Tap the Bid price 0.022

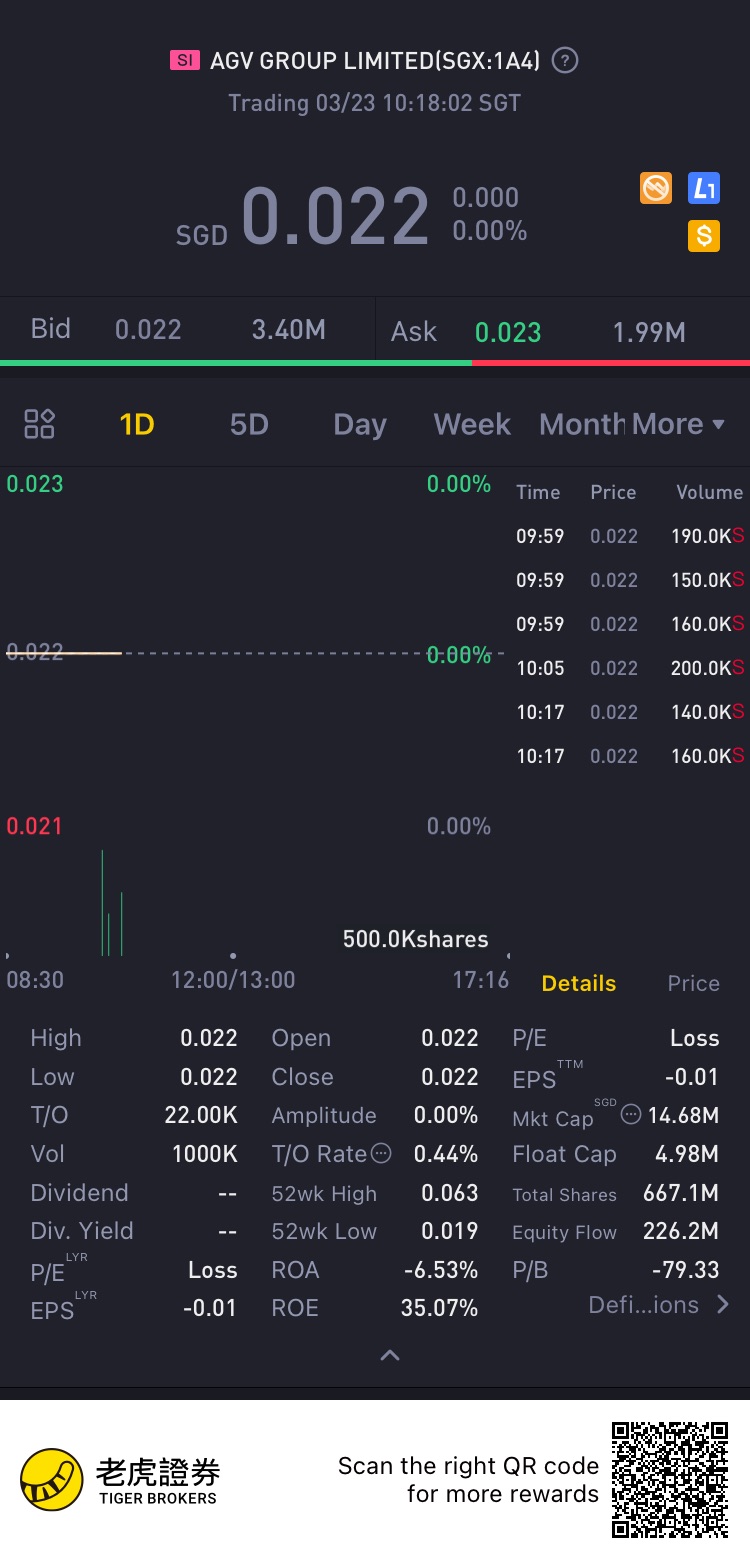(x=148, y=330)
